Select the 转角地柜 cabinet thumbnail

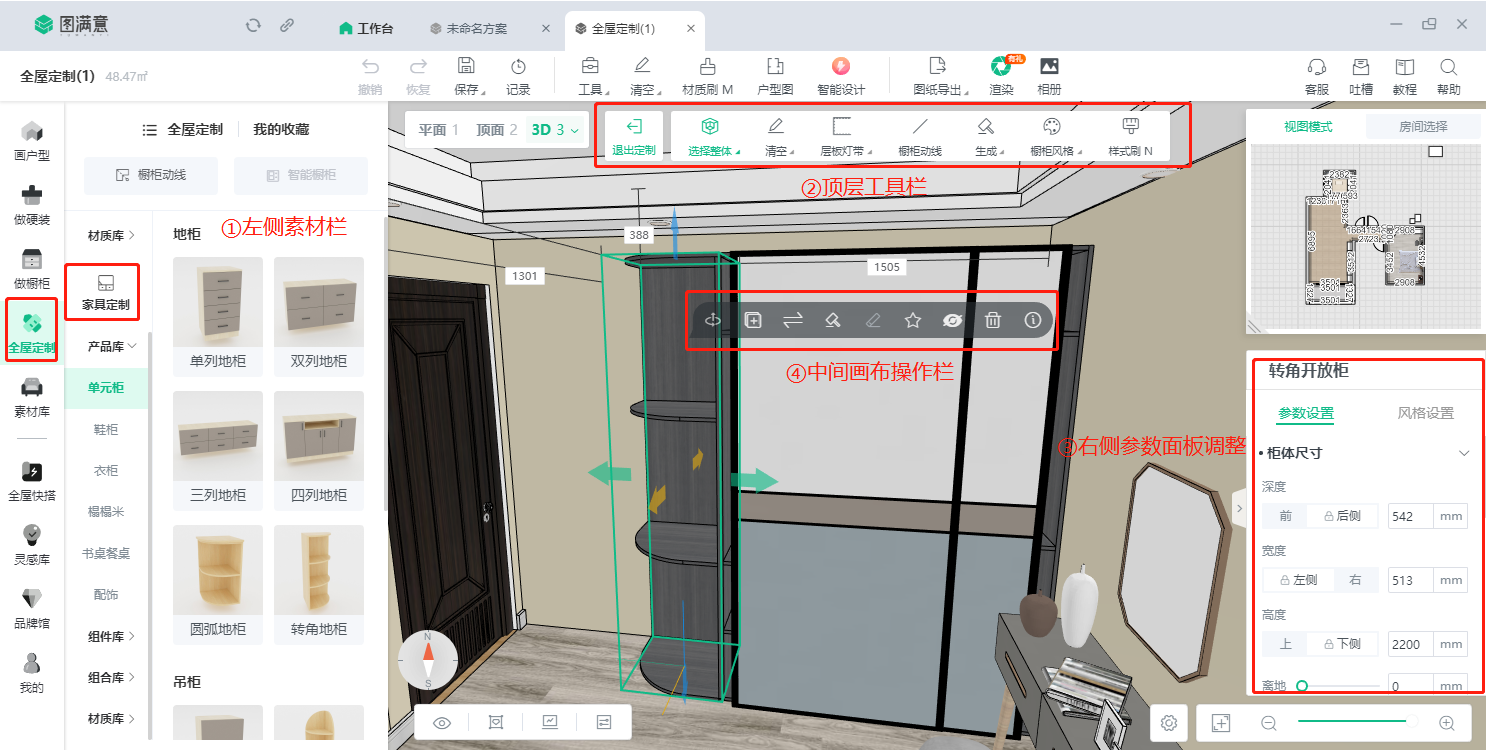319,585
